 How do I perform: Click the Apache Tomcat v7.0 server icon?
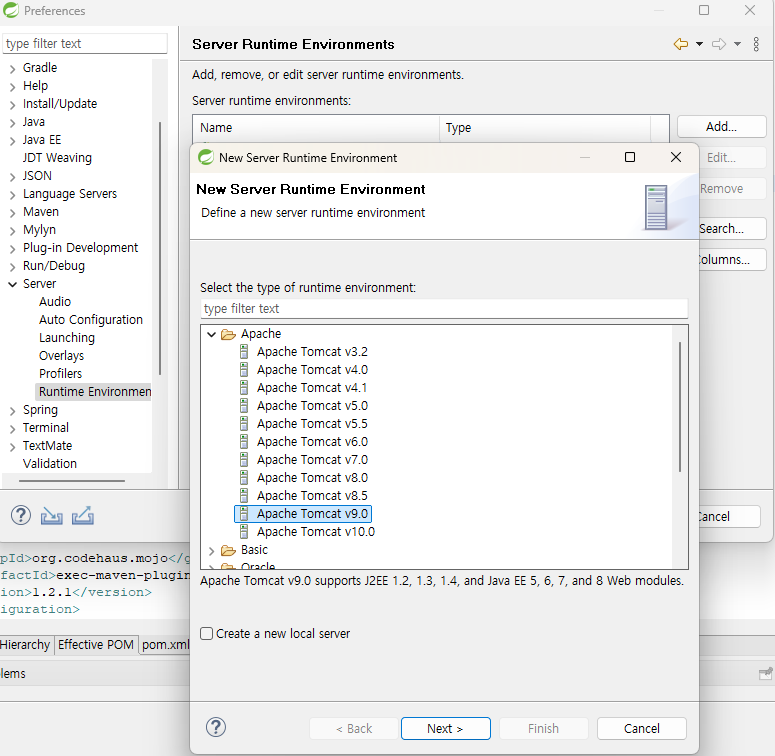tap(244, 460)
